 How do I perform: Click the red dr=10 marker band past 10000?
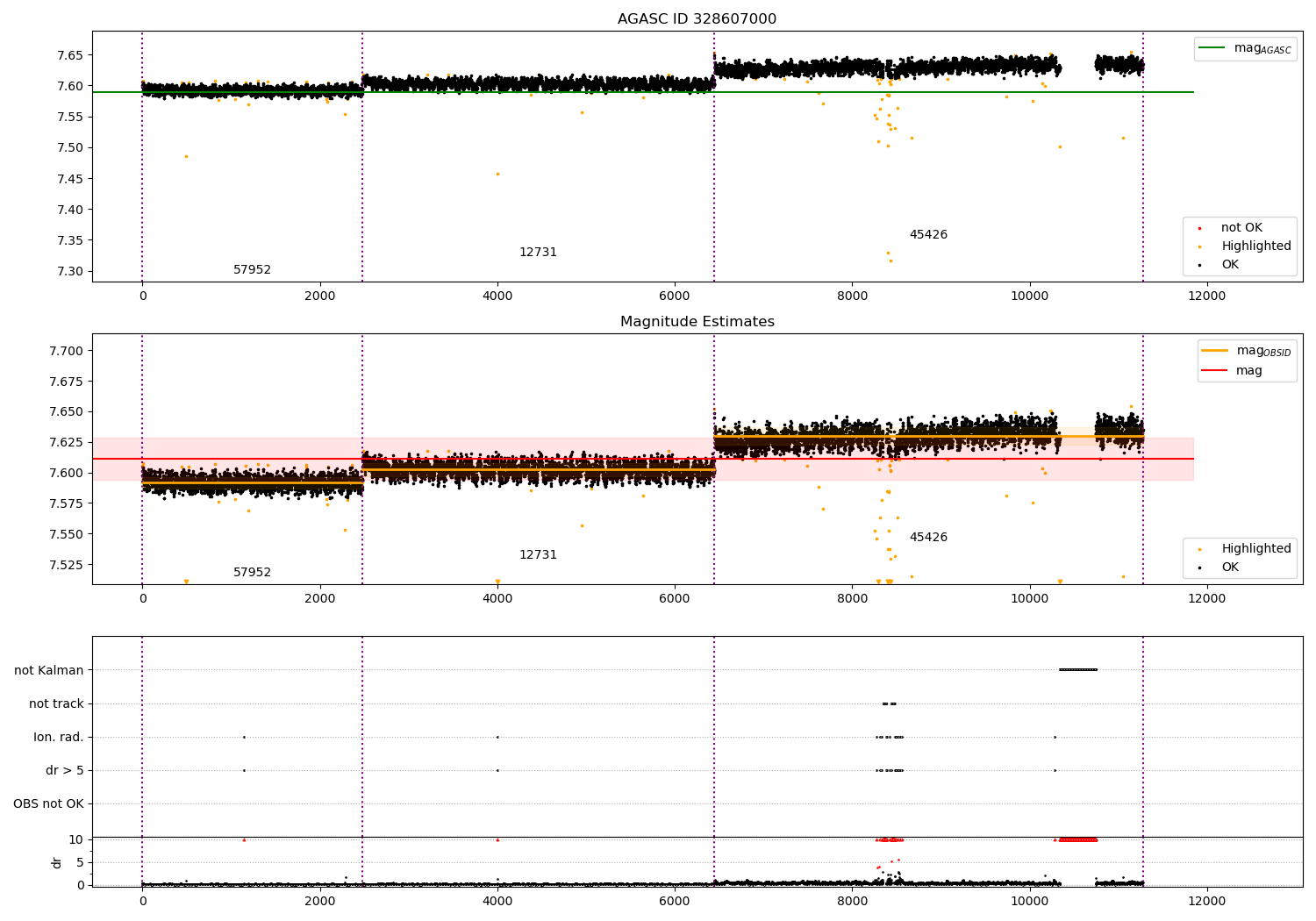point(1077,839)
